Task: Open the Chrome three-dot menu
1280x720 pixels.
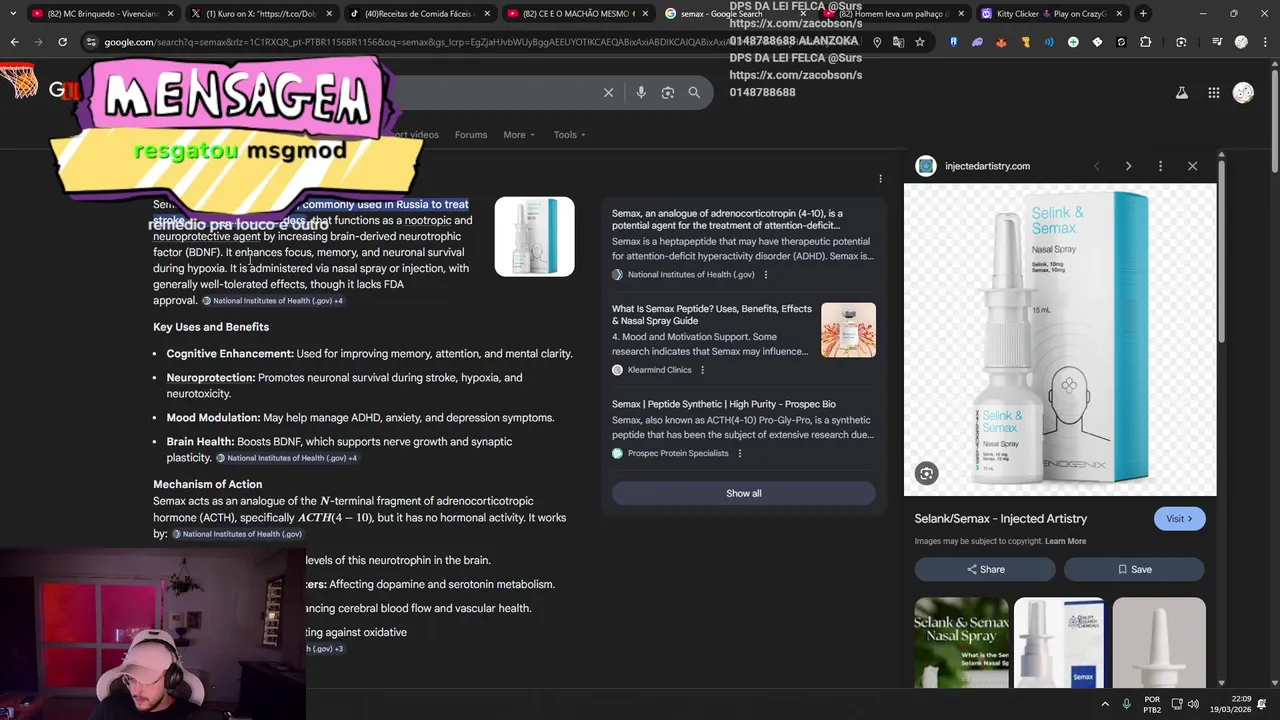Action: pyautogui.click(x=1264, y=42)
